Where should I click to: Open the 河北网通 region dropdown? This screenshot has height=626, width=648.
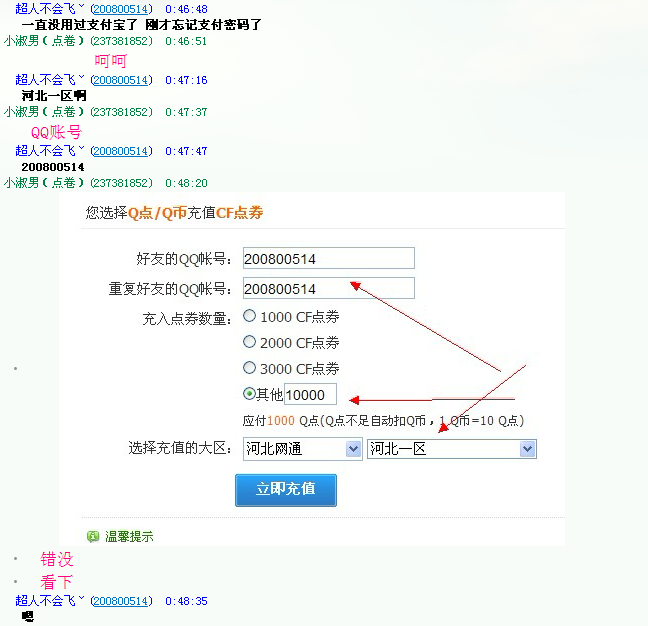303,449
